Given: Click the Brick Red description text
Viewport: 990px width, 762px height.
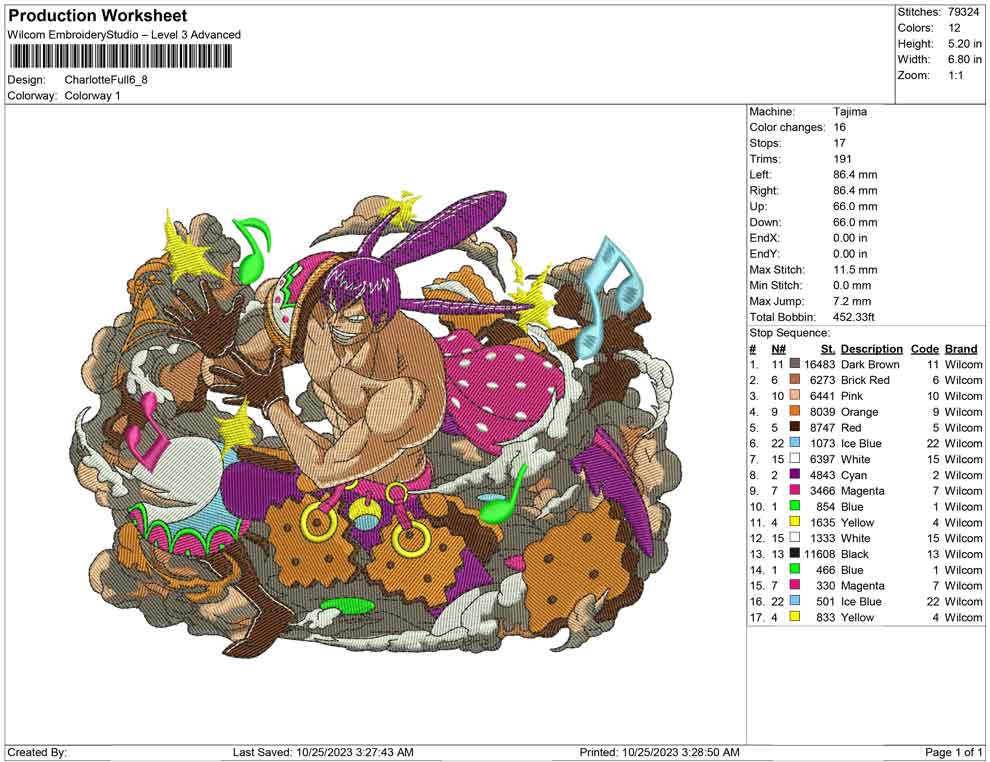Looking at the screenshot, I should coord(865,379).
